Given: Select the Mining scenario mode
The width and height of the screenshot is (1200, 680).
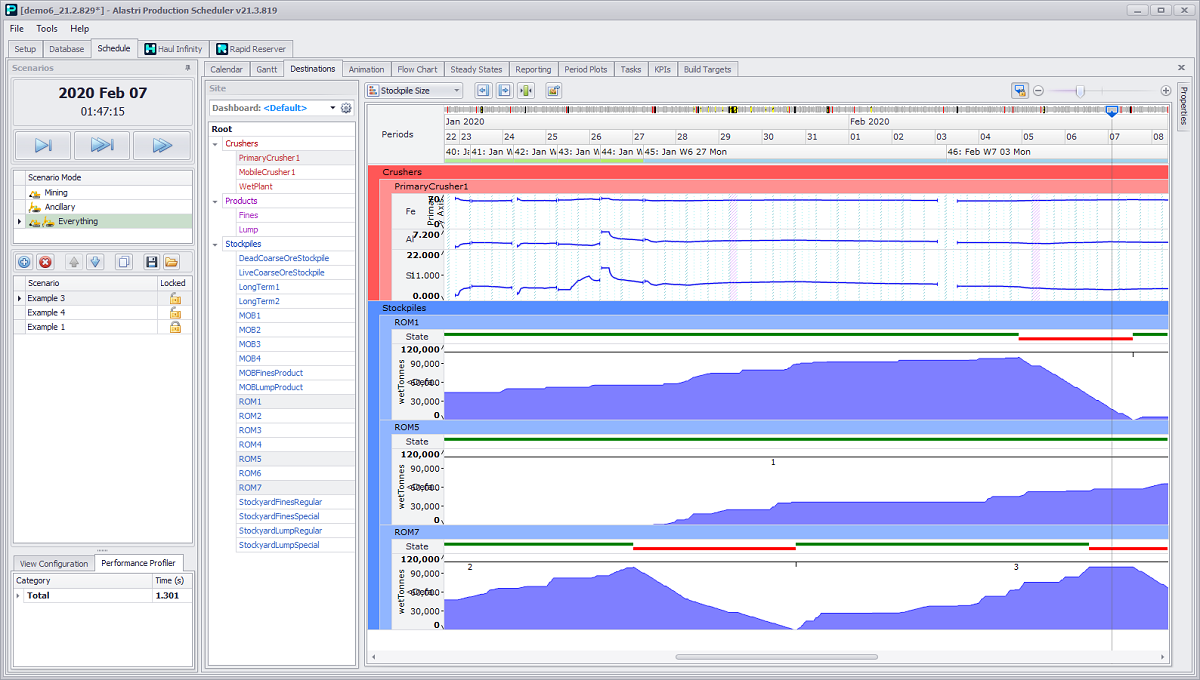Looking at the screenshot, I should tap(56, 193).
